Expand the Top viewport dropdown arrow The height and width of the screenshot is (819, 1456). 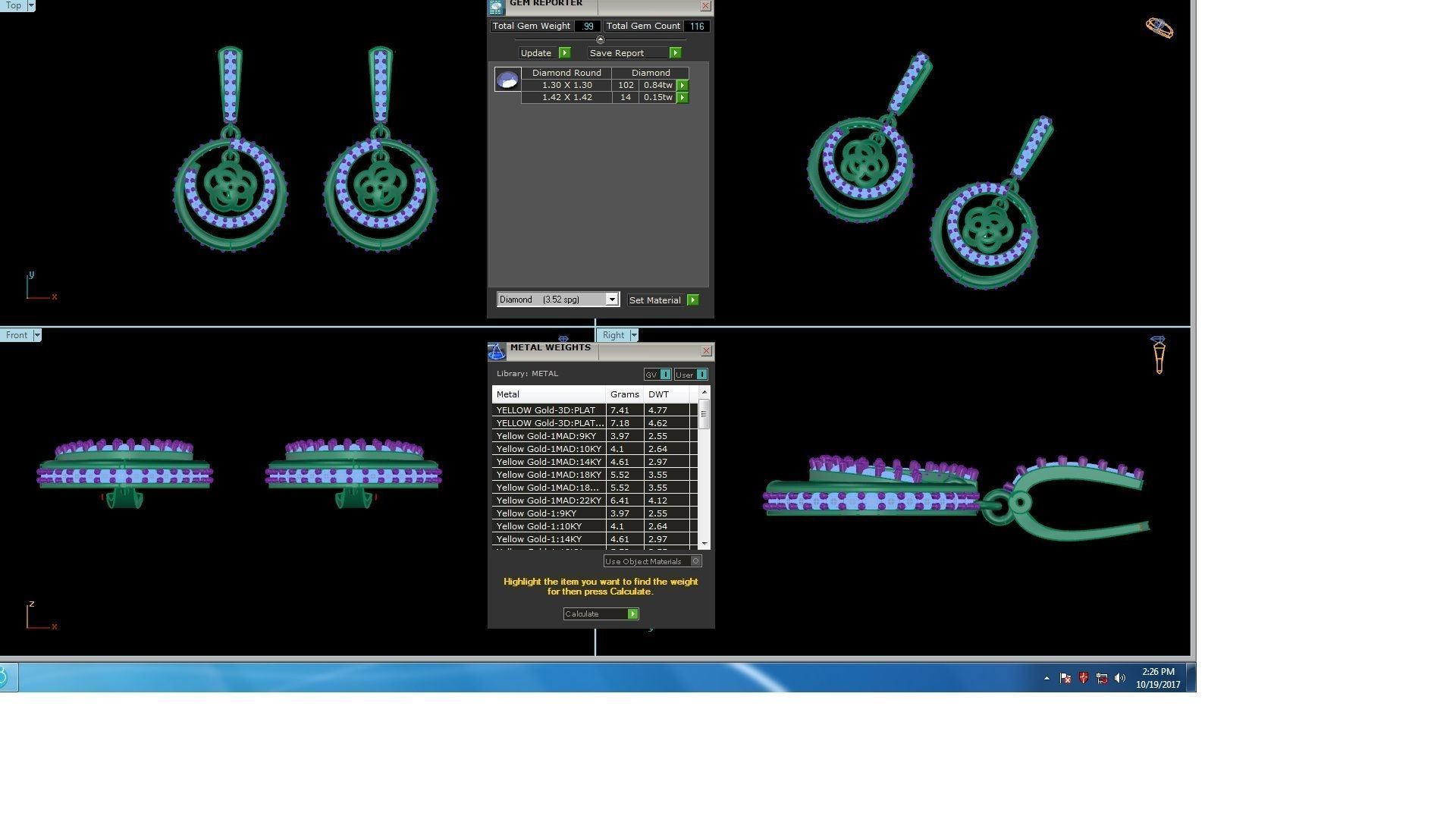(x=31, y=5)
